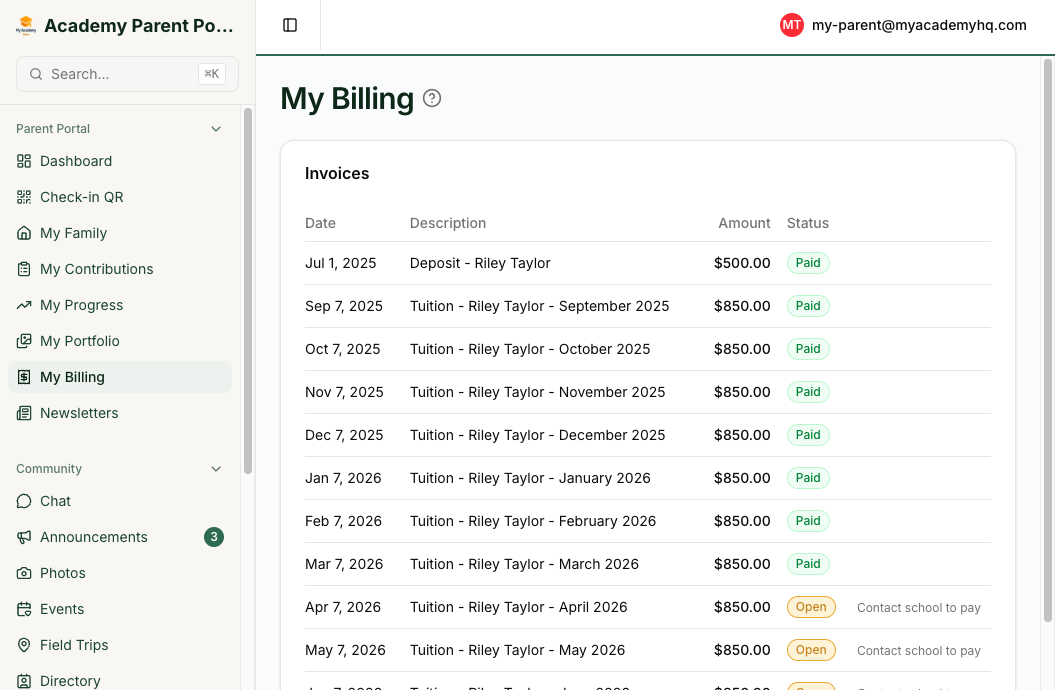Image resolution: width=1055 pixels, height=690 pixels.
Task: Focus the Search input field
Action: click(127, 74)
